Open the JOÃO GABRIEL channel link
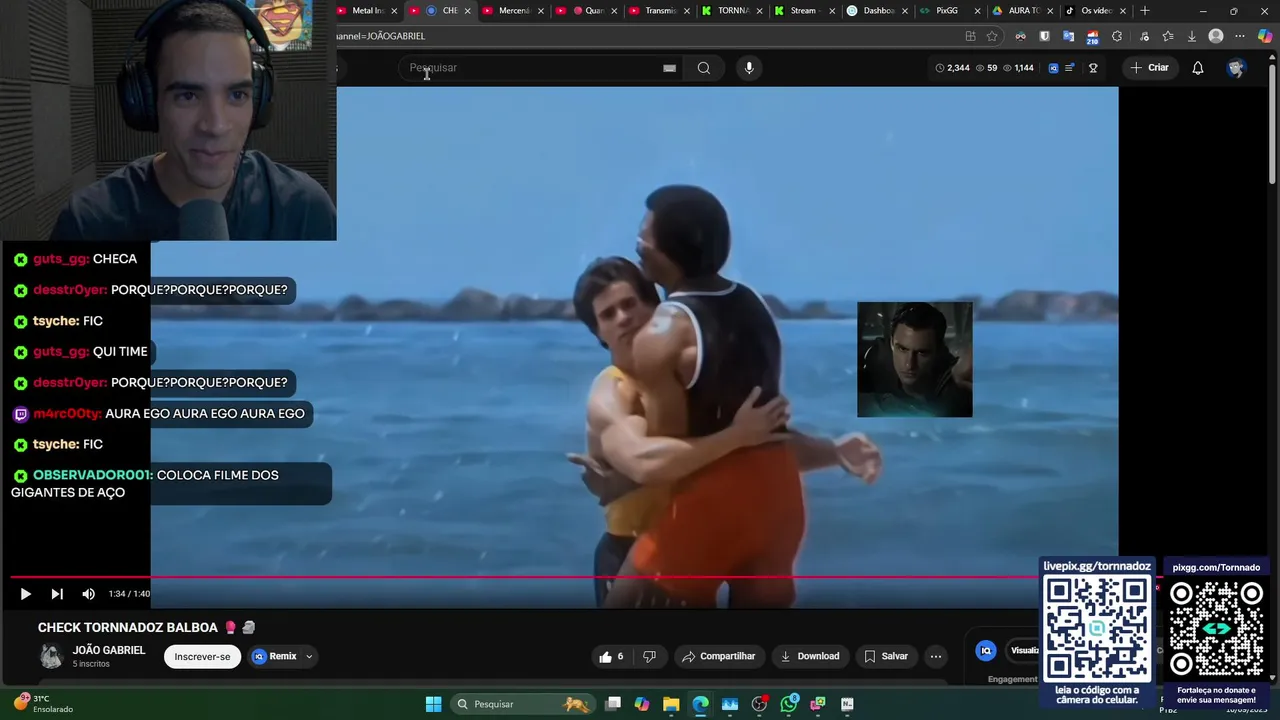Image resolution: width=1280 pixels, height=720 pixels. tap(109, 650)
